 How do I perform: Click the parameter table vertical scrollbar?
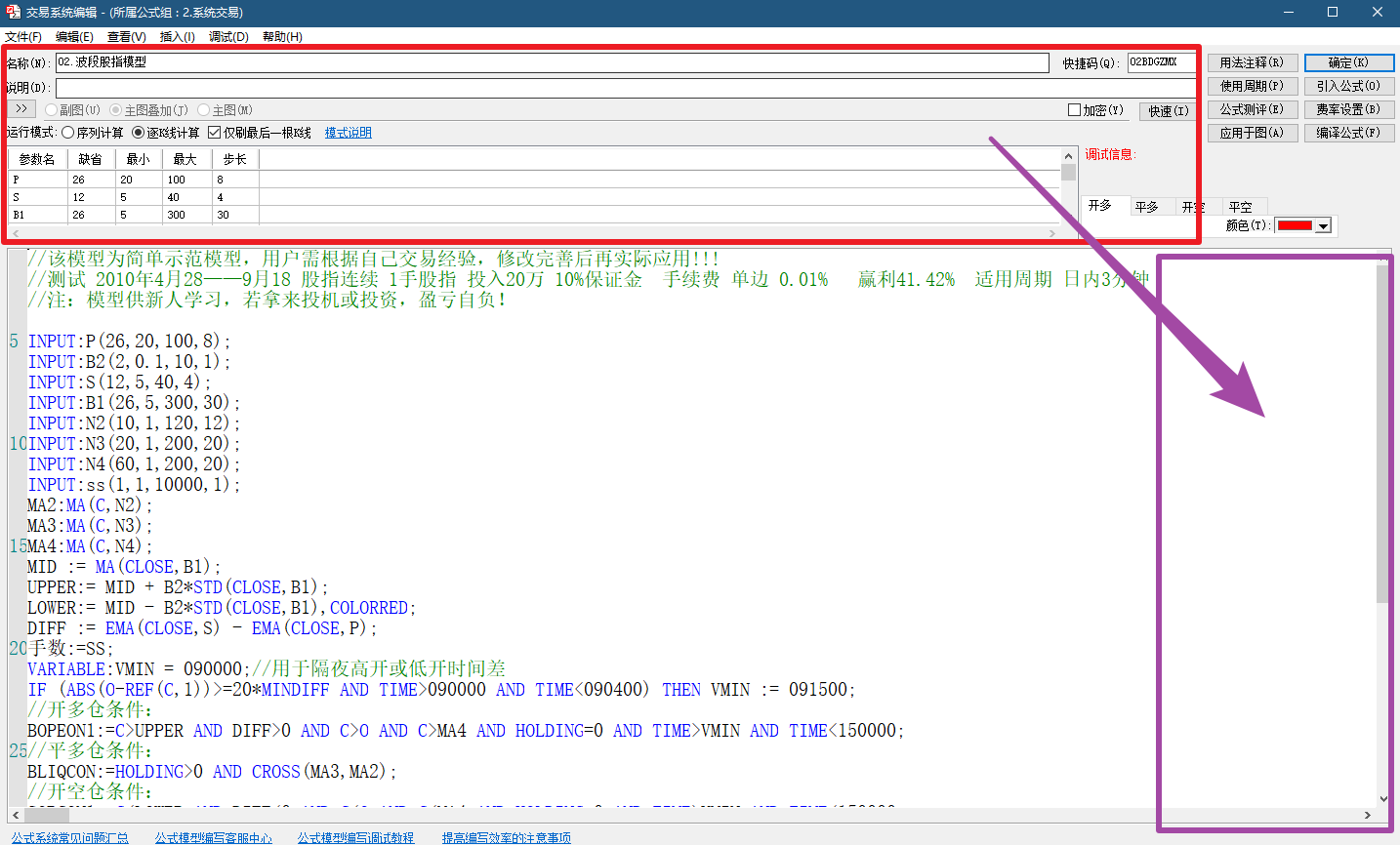1069,185
